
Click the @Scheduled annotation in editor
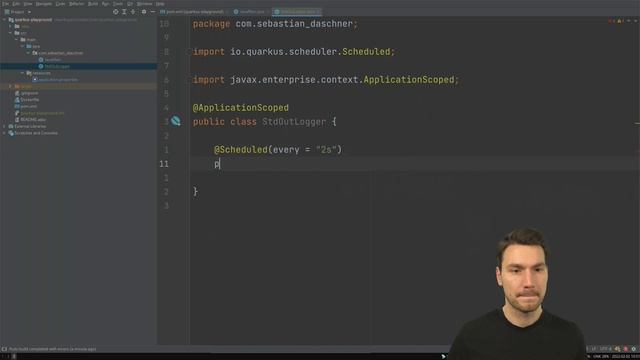(x=241, y=150)
